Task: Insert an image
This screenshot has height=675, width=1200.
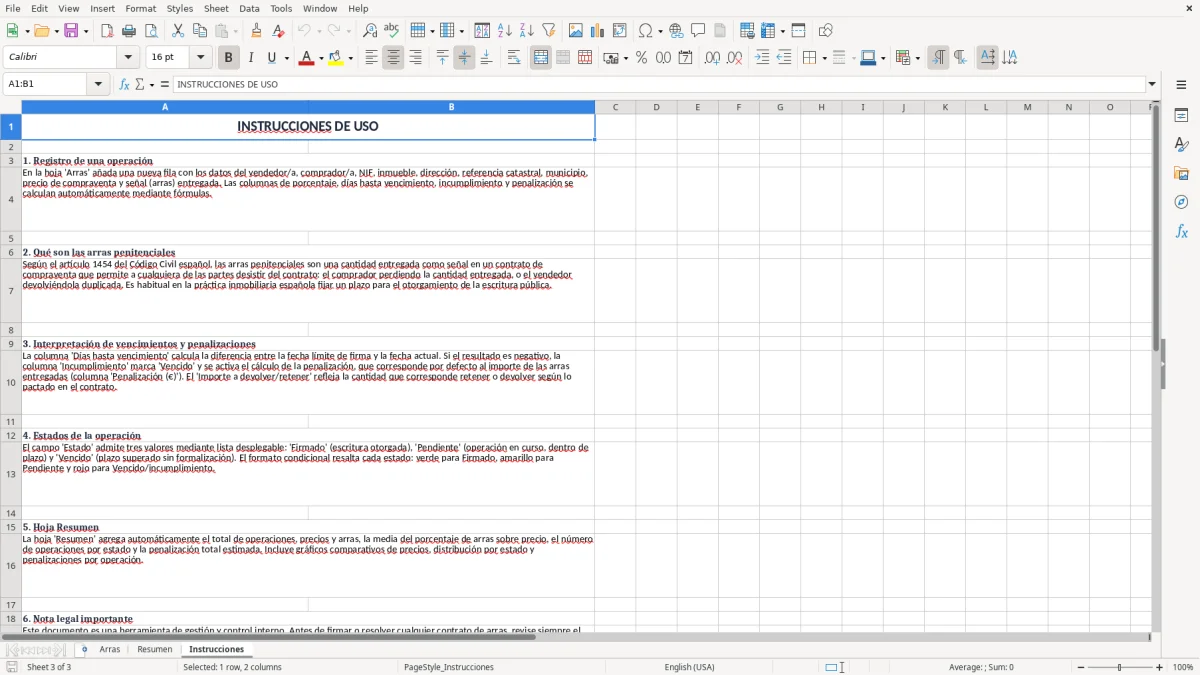Action: pyautogui.click(x=576, y=31)
